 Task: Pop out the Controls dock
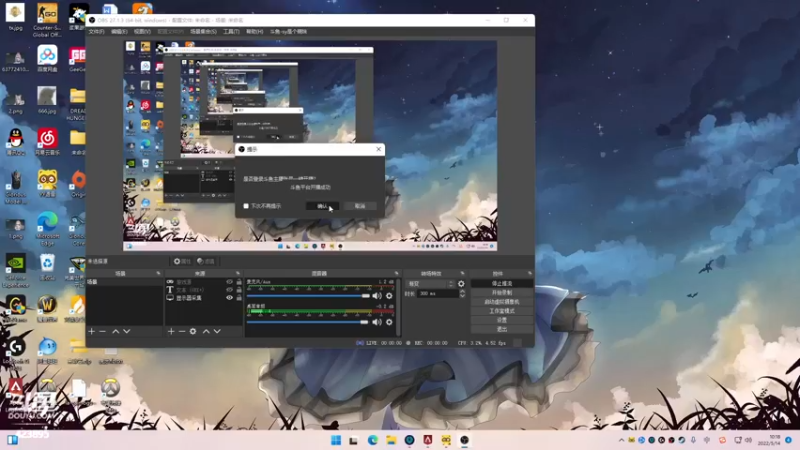tap(530, 273)
